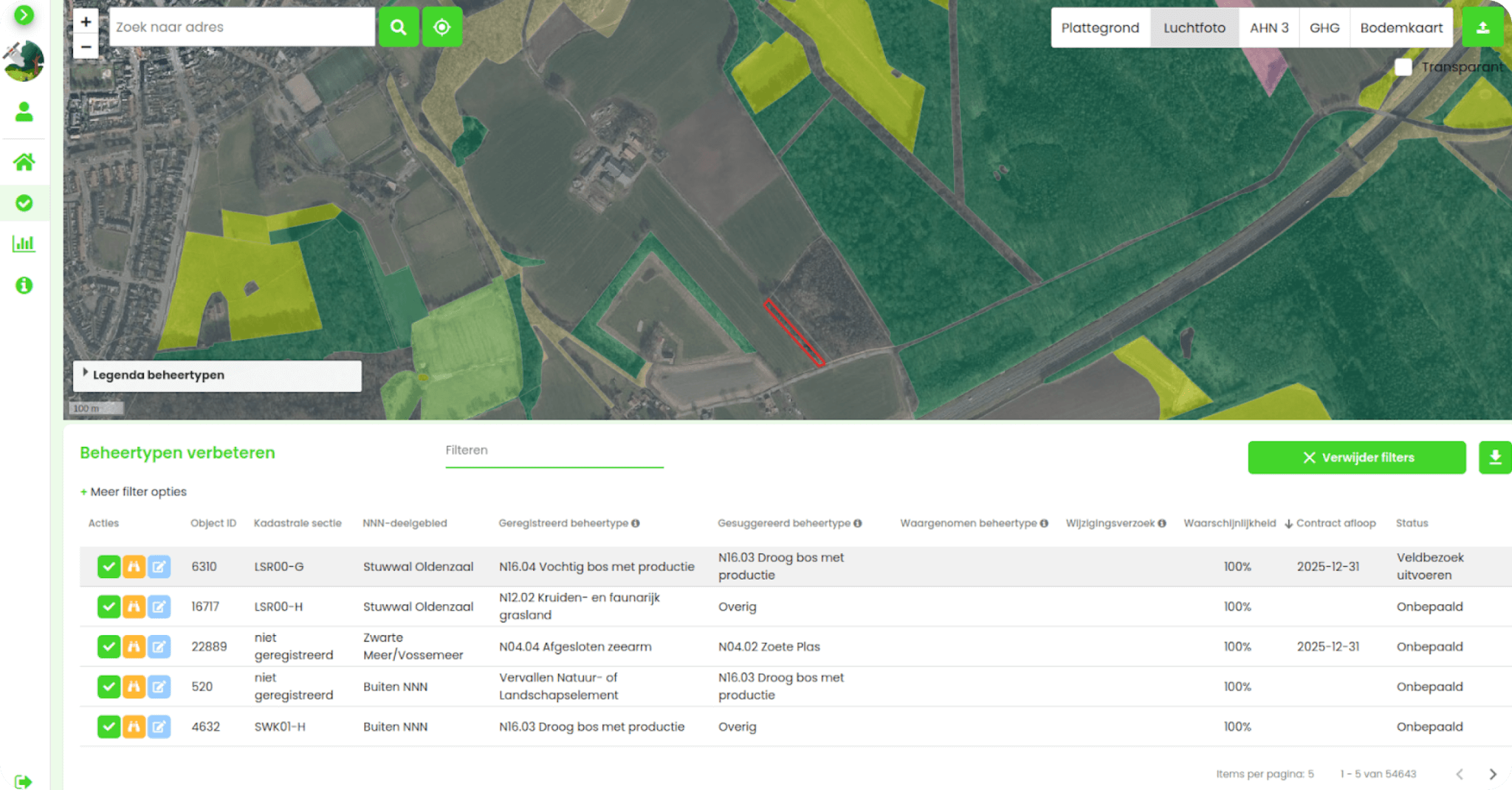Open the bar chart statistics icon
The image size is (1512, 790).
24,244
